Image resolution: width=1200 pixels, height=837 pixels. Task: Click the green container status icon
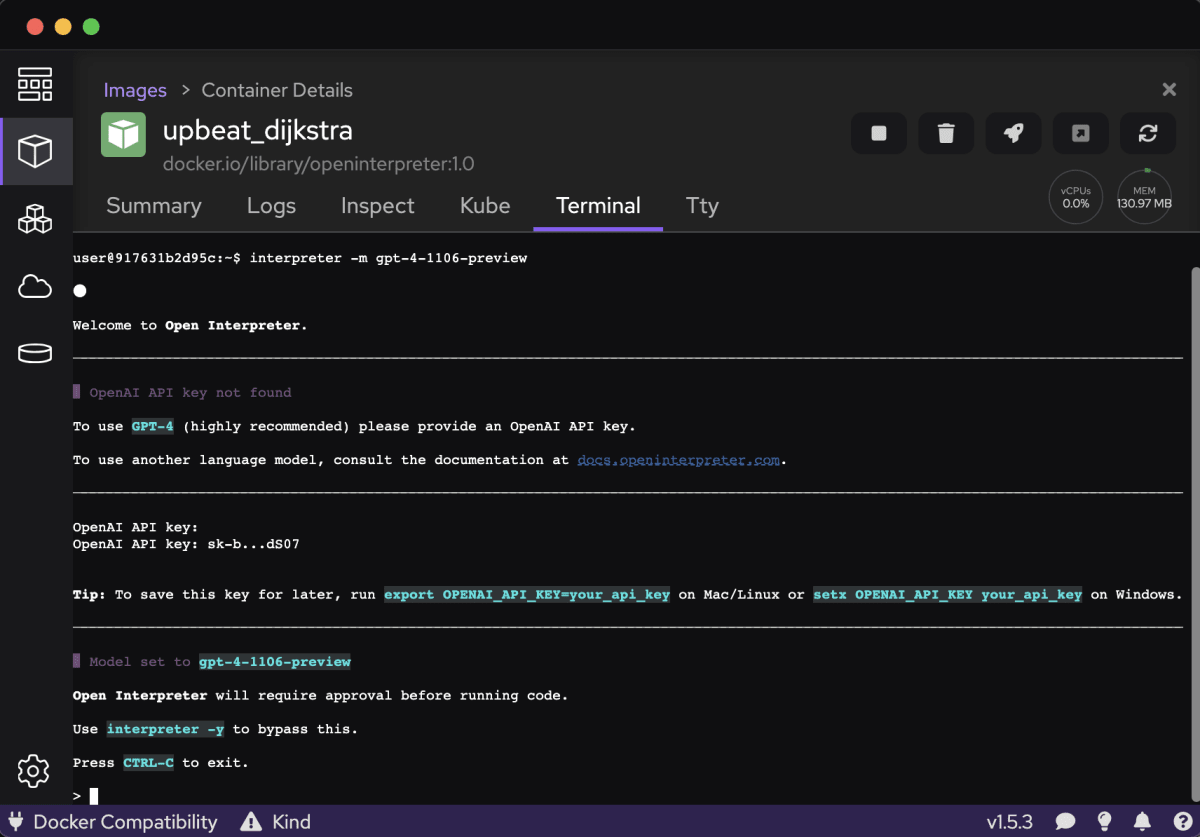tap(123, 135)
